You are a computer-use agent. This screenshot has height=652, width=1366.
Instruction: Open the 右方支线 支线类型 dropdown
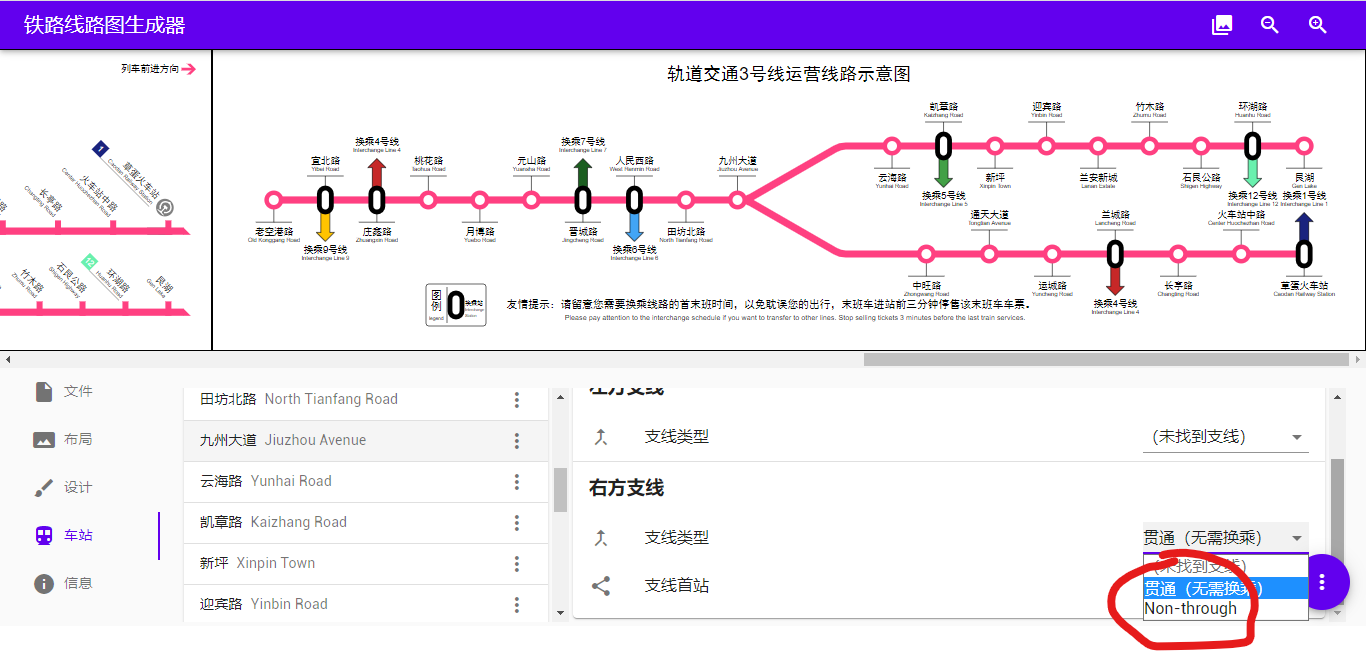[1220, 536]
